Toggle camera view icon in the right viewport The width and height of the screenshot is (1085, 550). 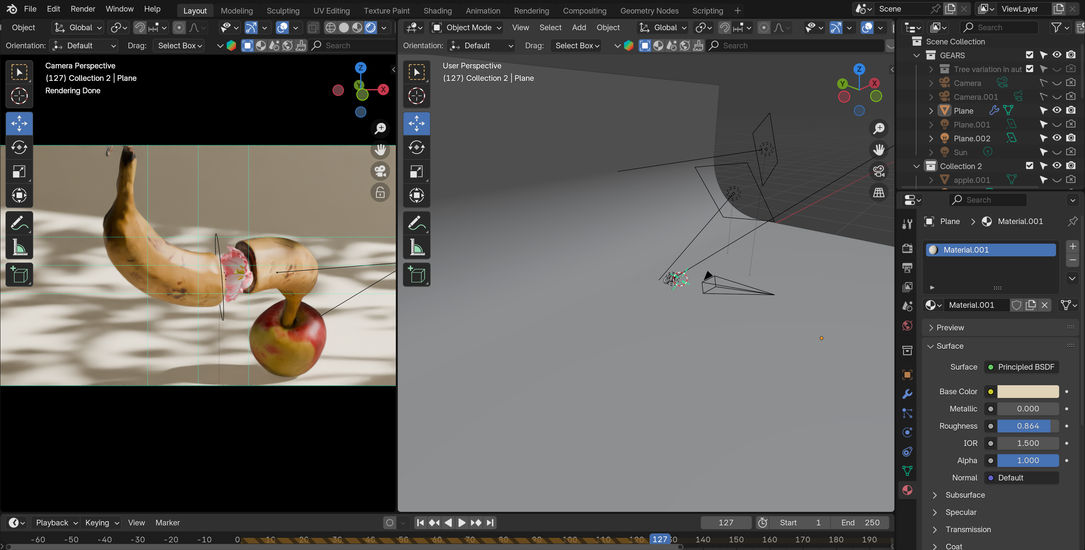tap(879, 171)
